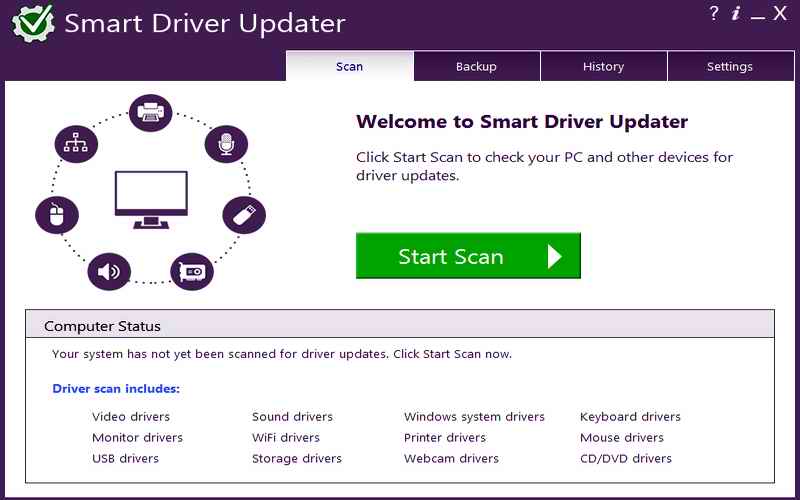Image resolution: width=800 pixels, height=500 pixels.
Task: Click the speaker sound device icon
Action: click(x=109, y=270)
